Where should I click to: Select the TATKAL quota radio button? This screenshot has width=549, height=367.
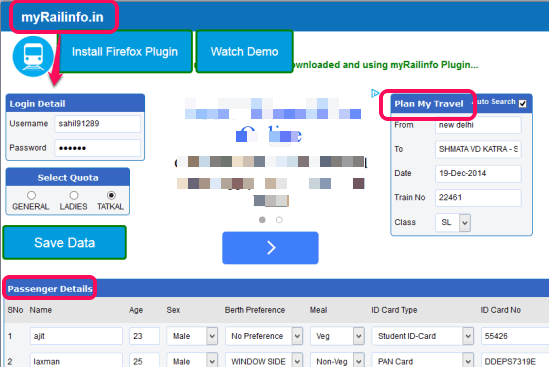111,195
